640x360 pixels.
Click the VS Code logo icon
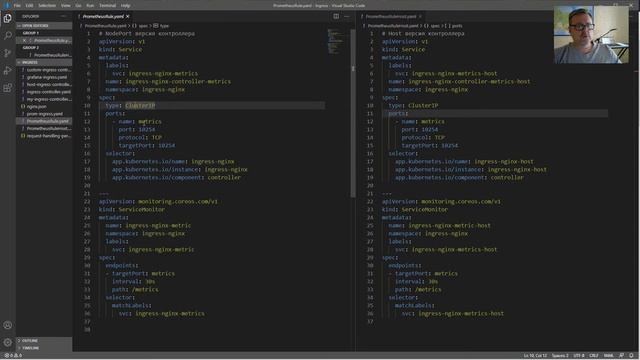(x=6, y=5)
